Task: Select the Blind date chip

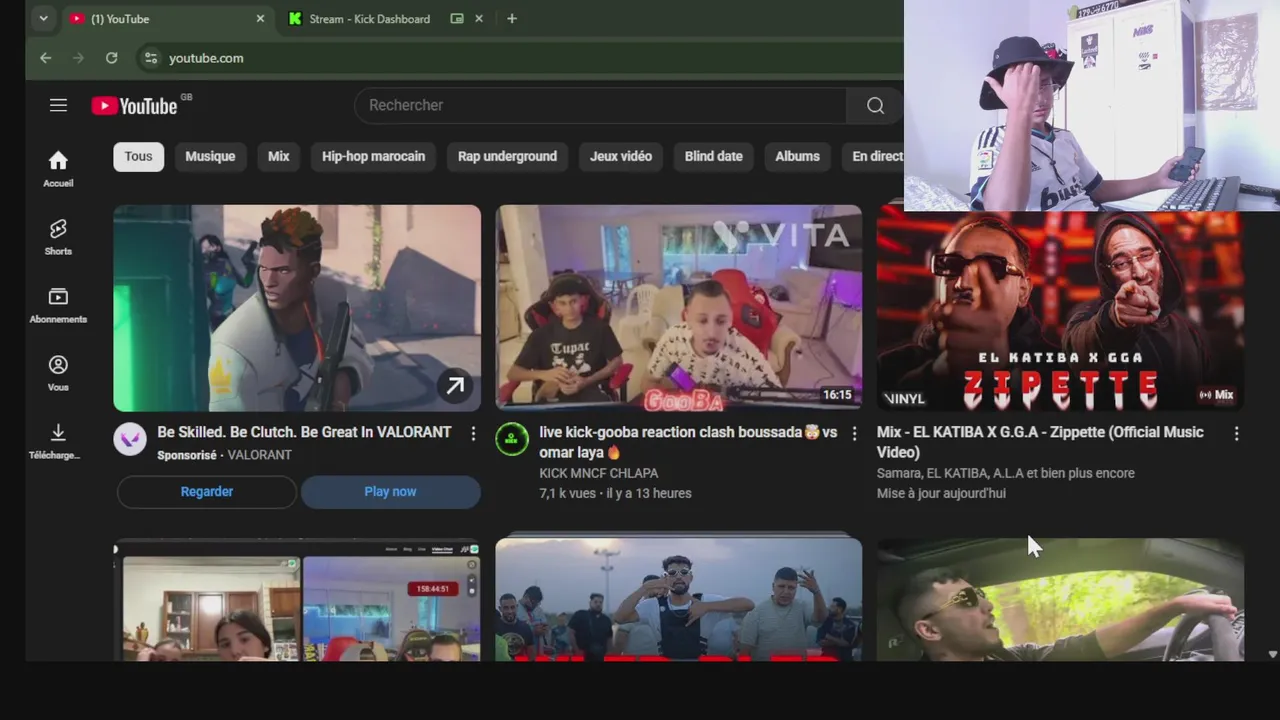Action: 713,156
